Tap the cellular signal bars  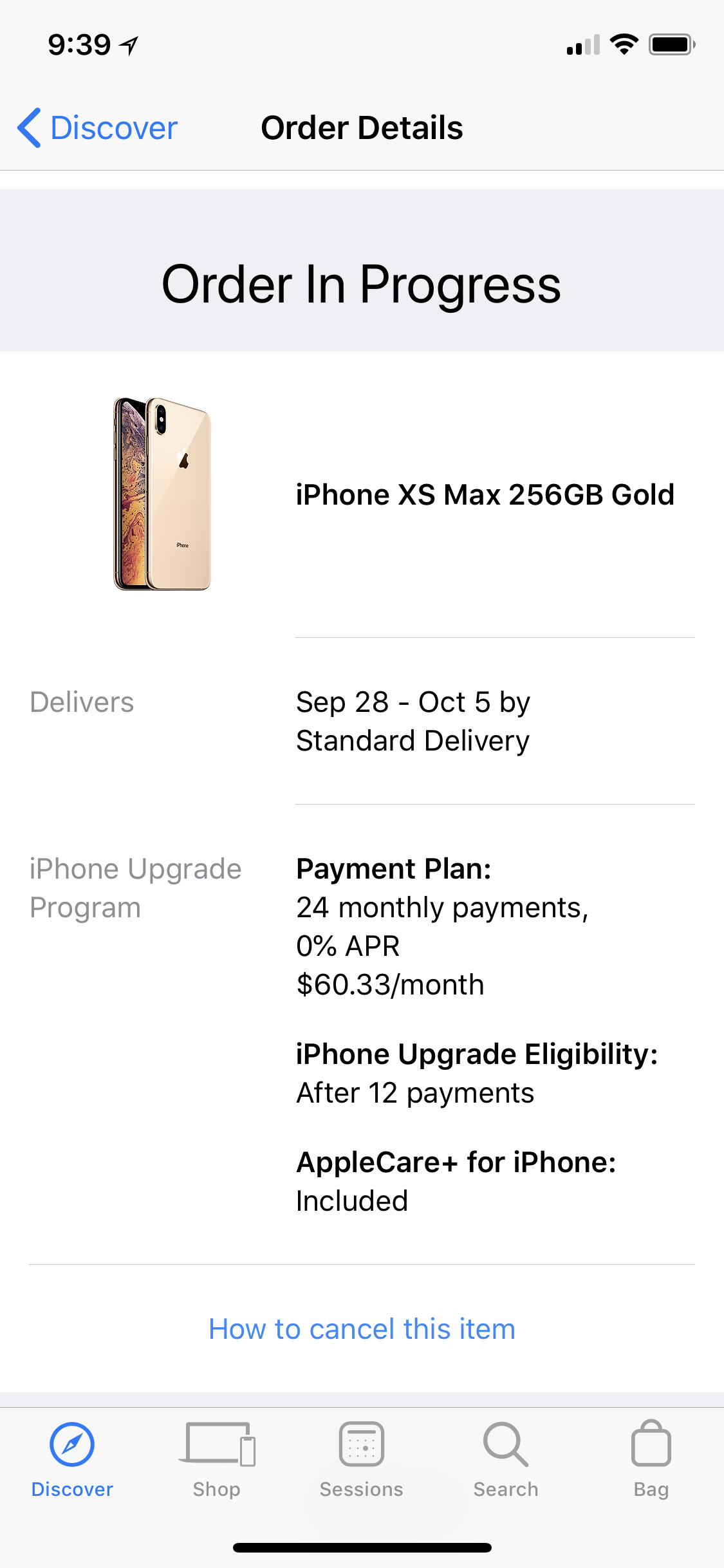[583, 45]
